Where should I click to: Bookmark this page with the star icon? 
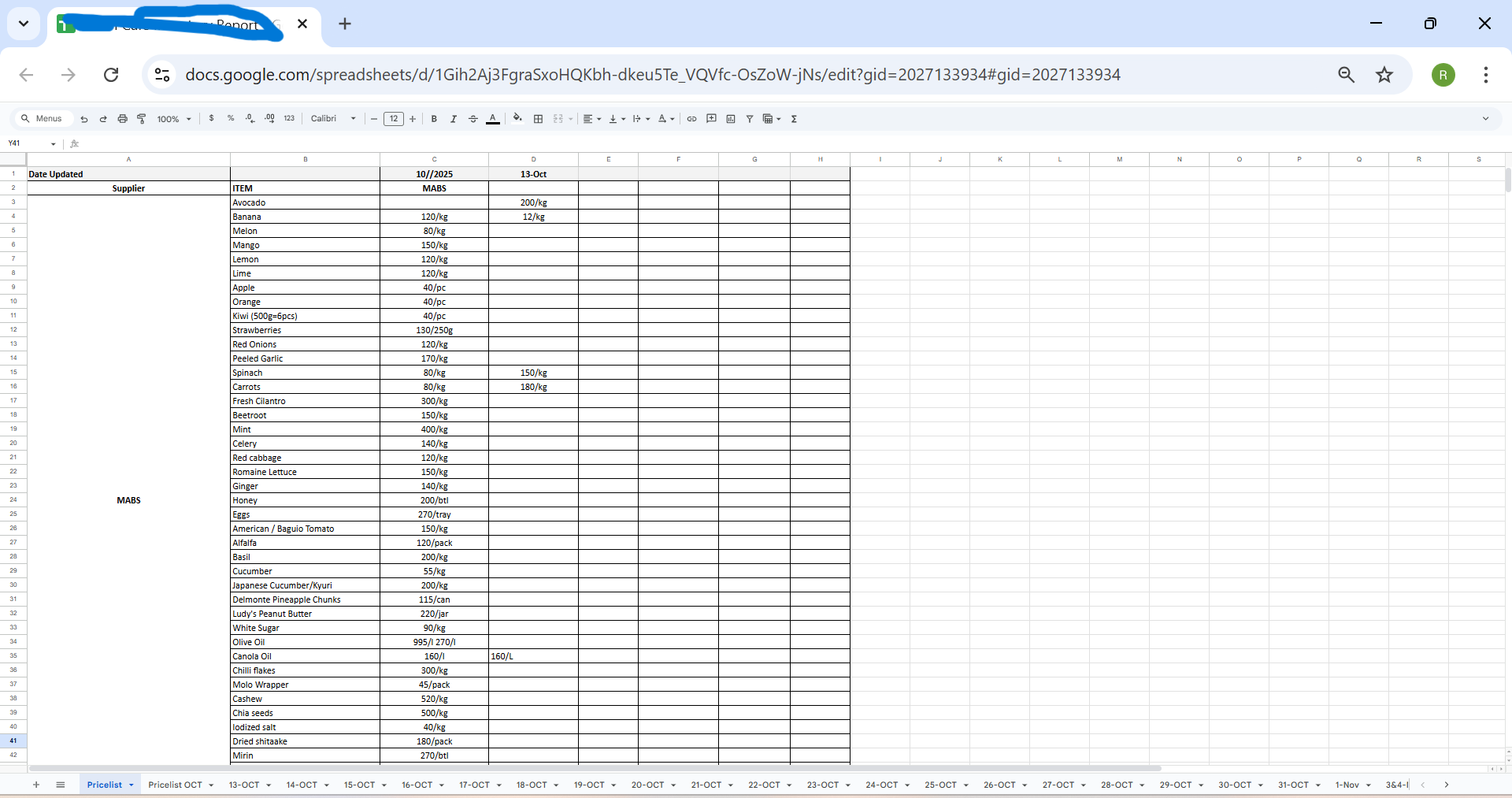(x=1384, y=75)
